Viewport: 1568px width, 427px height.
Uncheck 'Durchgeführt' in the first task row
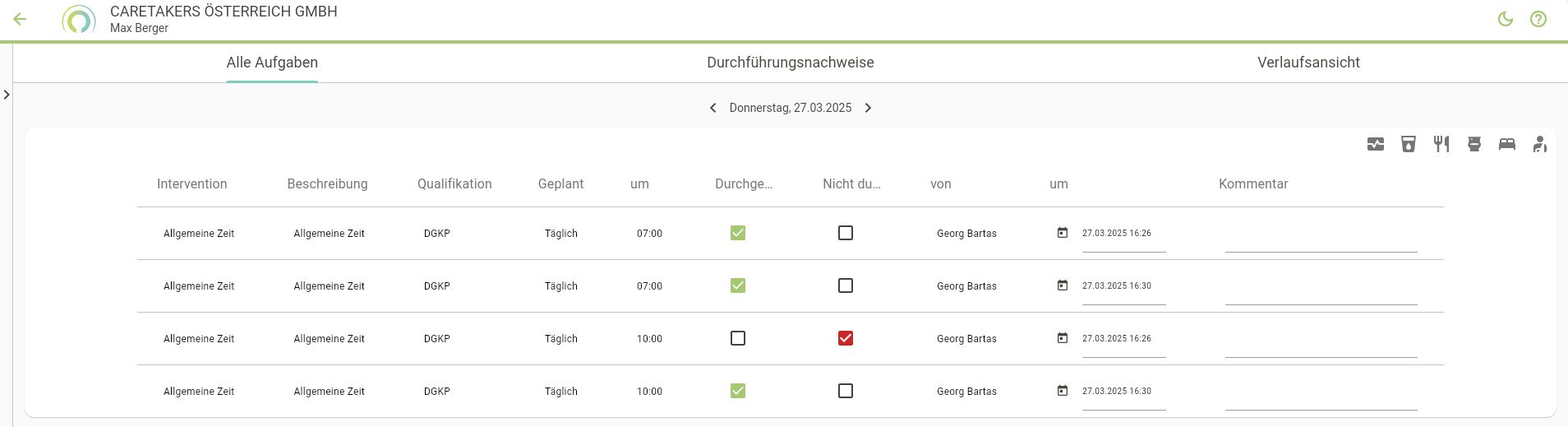point(738,233)
